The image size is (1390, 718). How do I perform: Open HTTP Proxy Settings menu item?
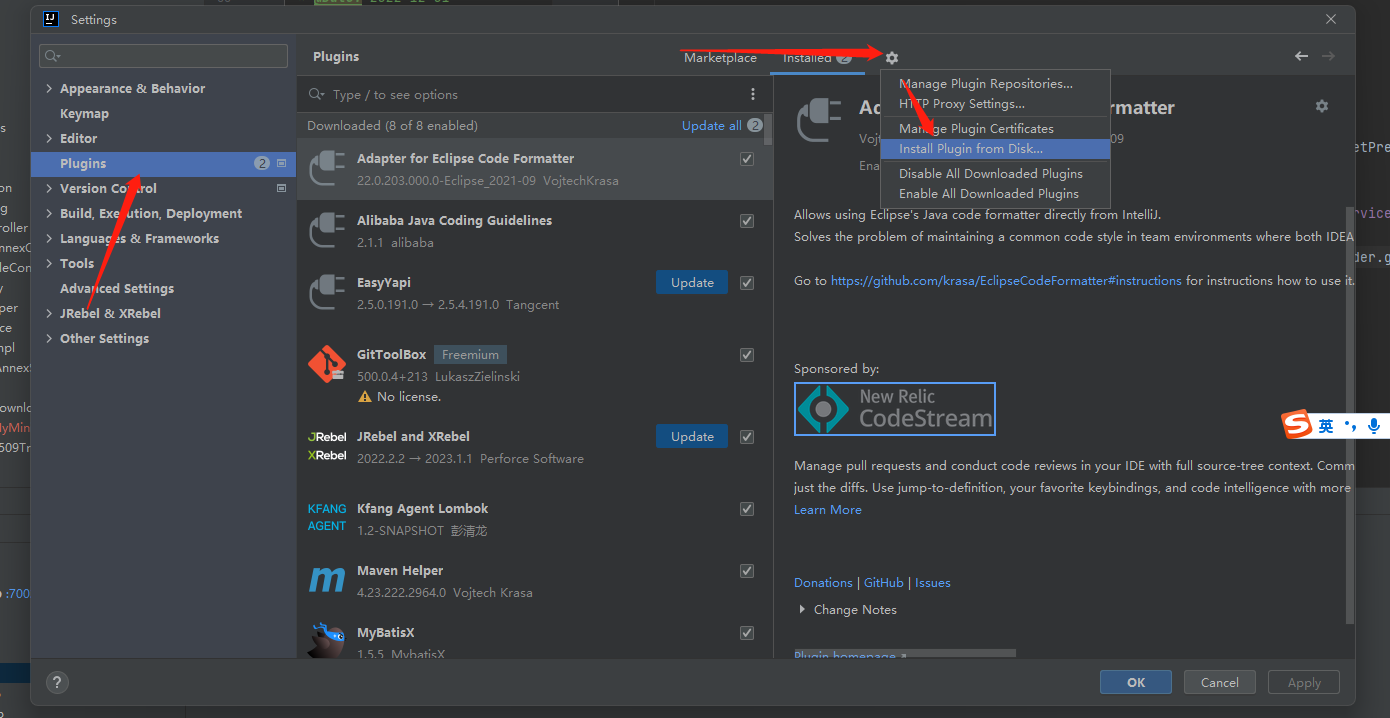click(995, 104)
